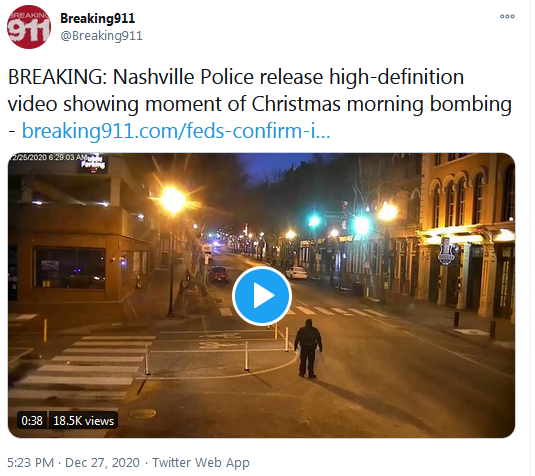Click the 0:38 video duration badge

pos(32,420)
